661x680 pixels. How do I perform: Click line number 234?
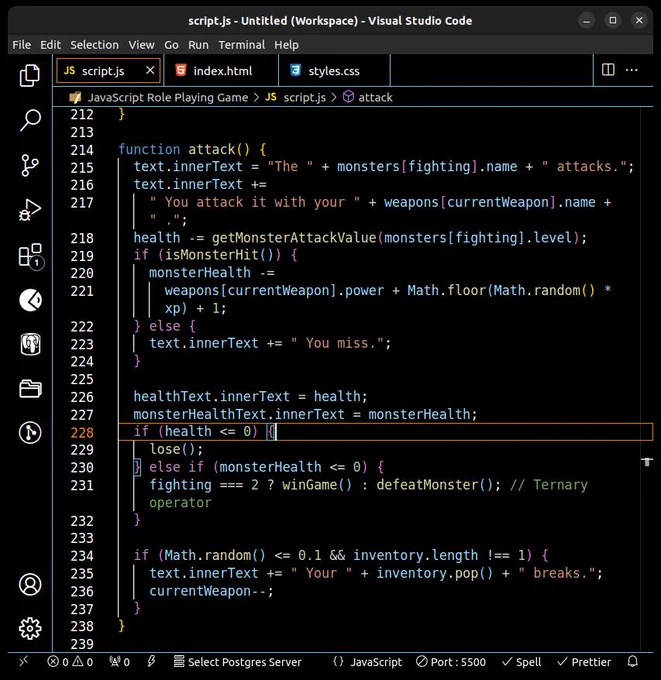tap(82, 556)
